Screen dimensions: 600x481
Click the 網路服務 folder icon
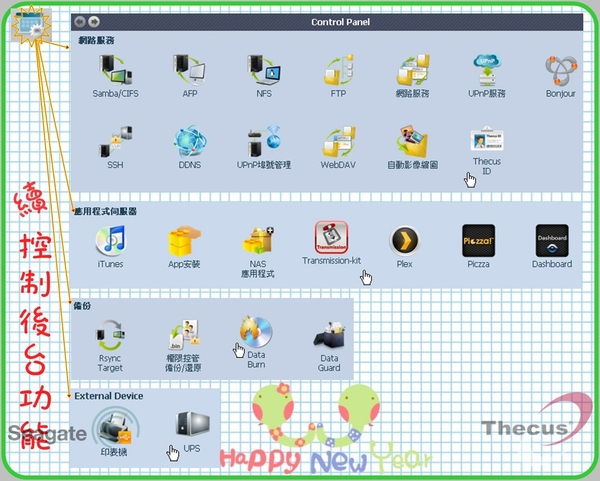[x=412, y=70]
